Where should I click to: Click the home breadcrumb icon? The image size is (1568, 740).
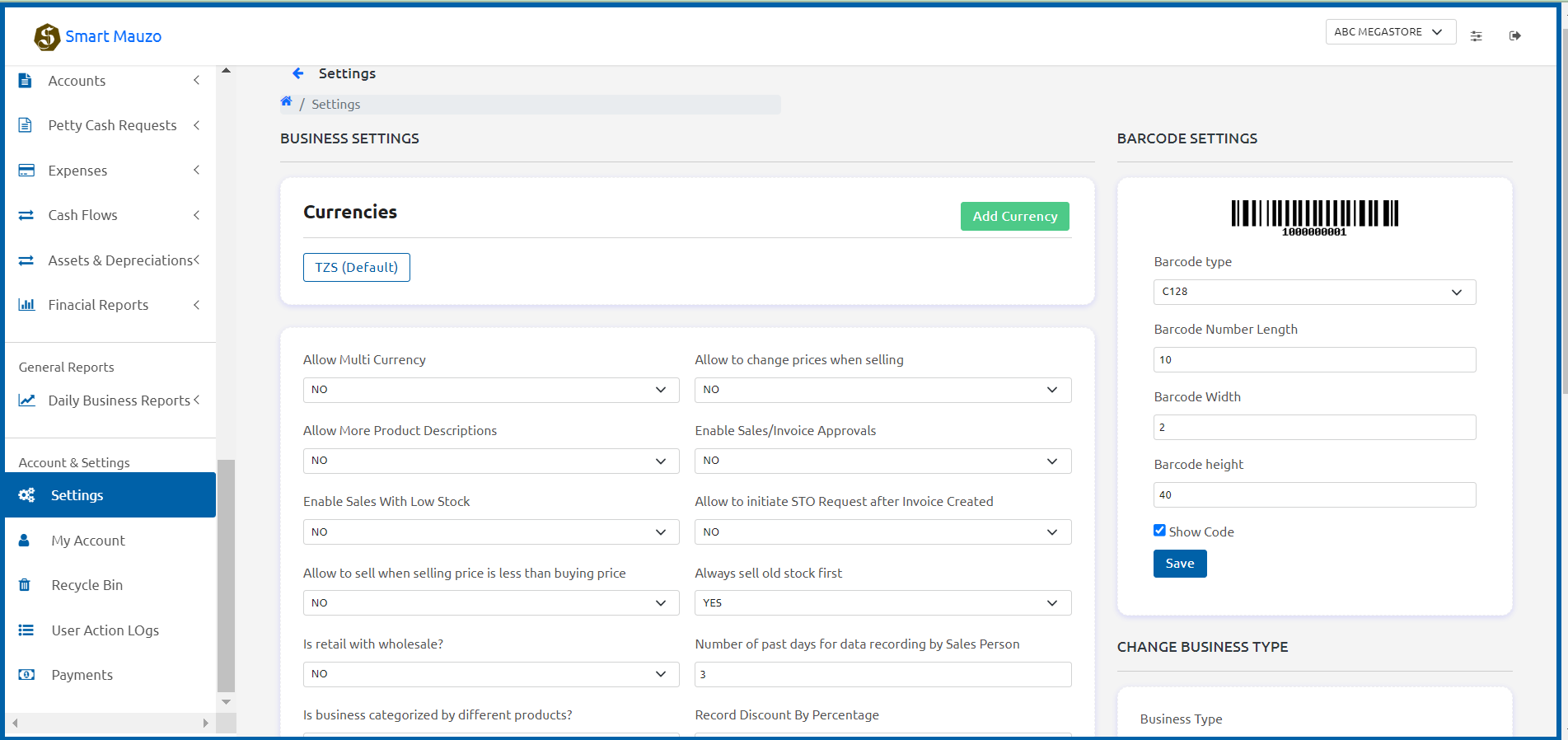[x=286, y=101]
